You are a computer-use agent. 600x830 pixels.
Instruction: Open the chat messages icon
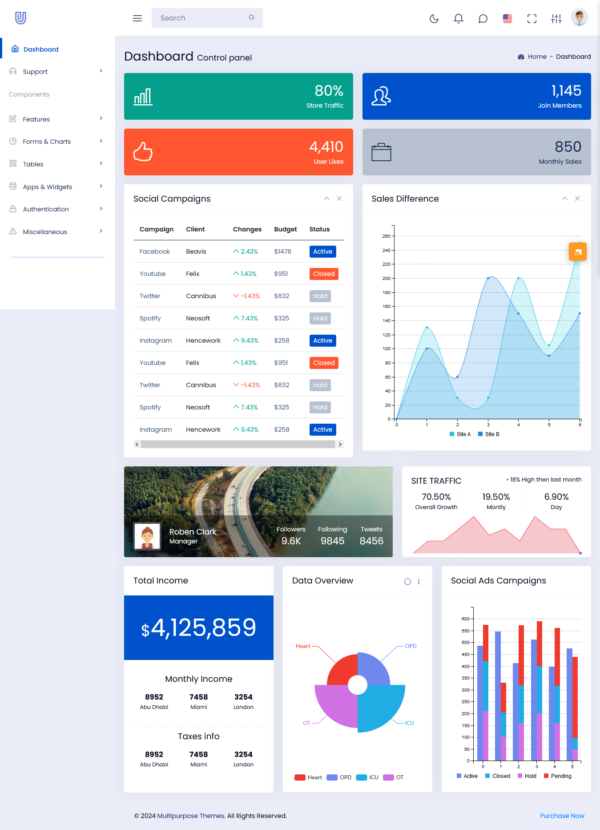point(482,19)
